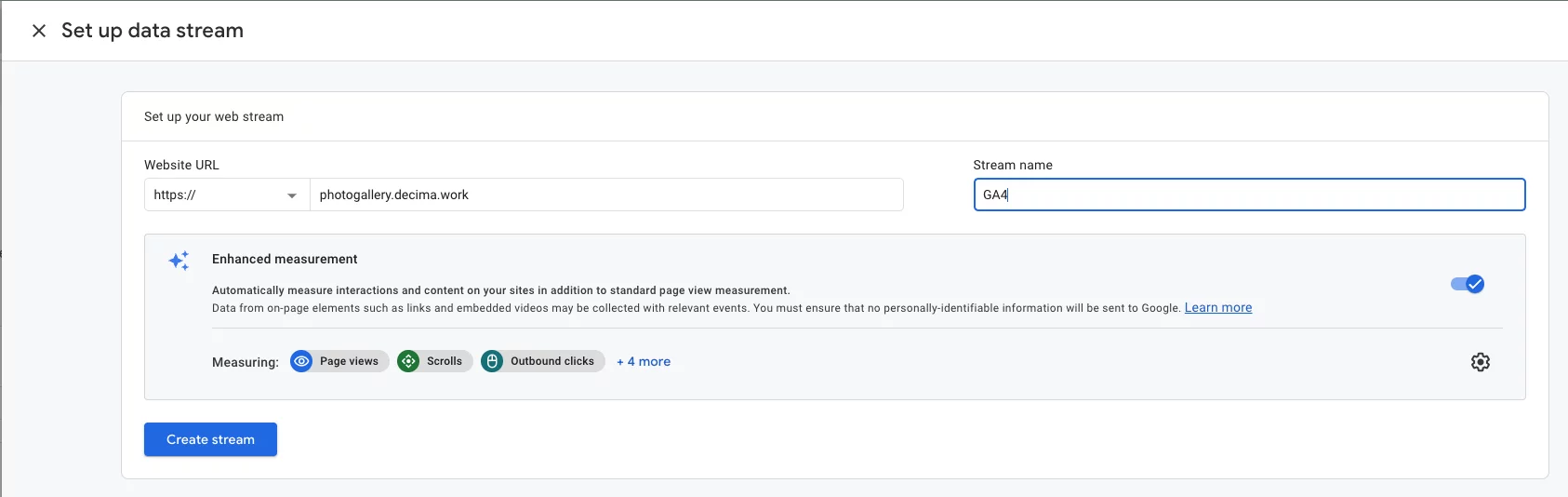
Task: Click the Page views eye icon
Action: click(301, 361)
